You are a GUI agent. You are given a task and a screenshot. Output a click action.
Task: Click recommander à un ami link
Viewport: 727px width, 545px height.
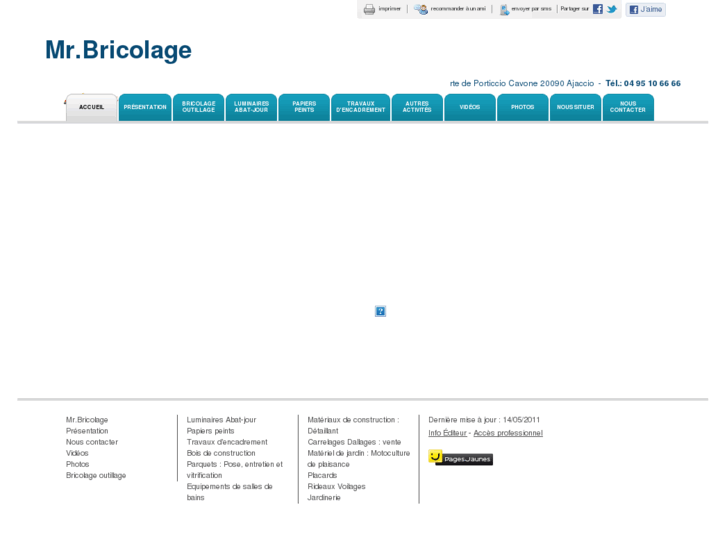click(x=458, y=9)
